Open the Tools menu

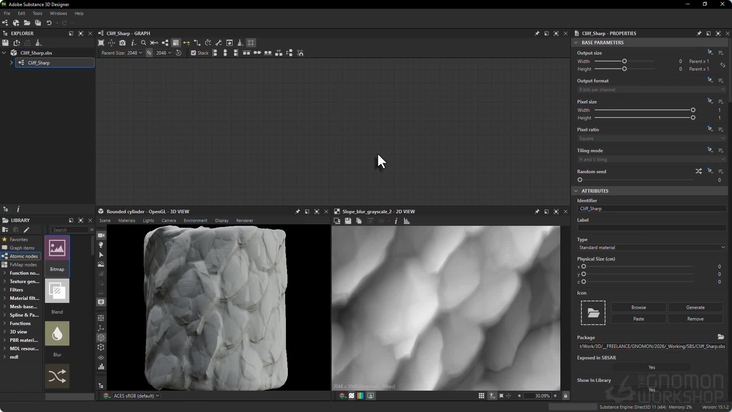[37, 14]
